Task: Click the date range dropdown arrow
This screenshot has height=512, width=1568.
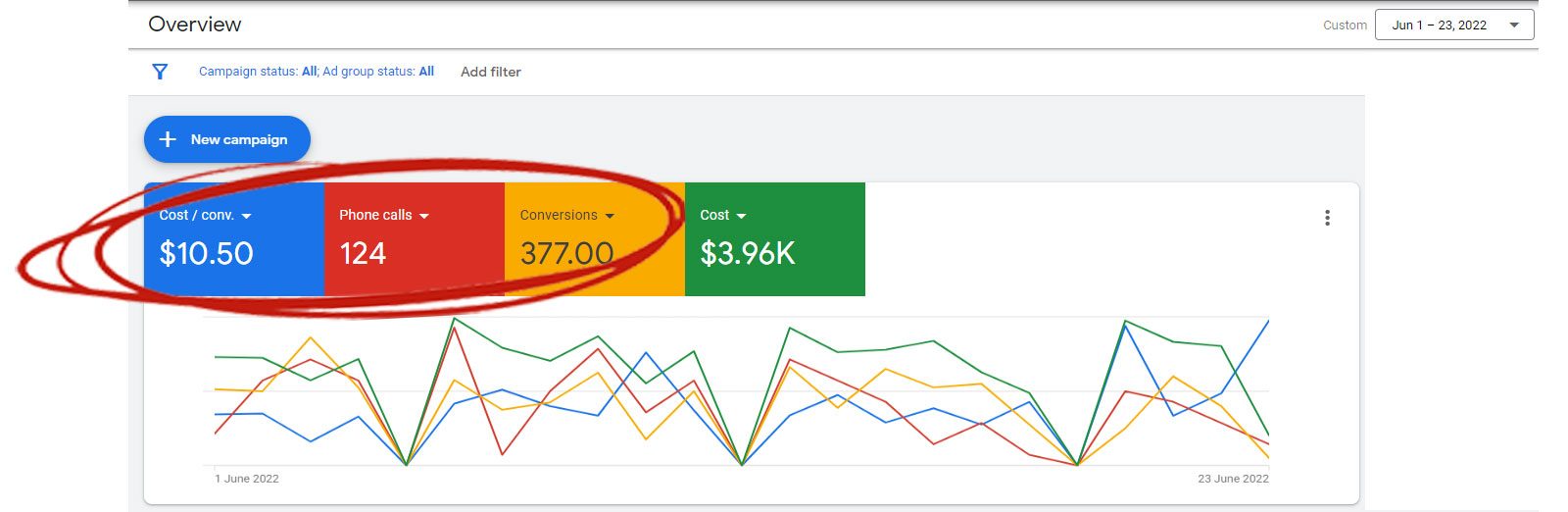Action: pos(1514,26)
